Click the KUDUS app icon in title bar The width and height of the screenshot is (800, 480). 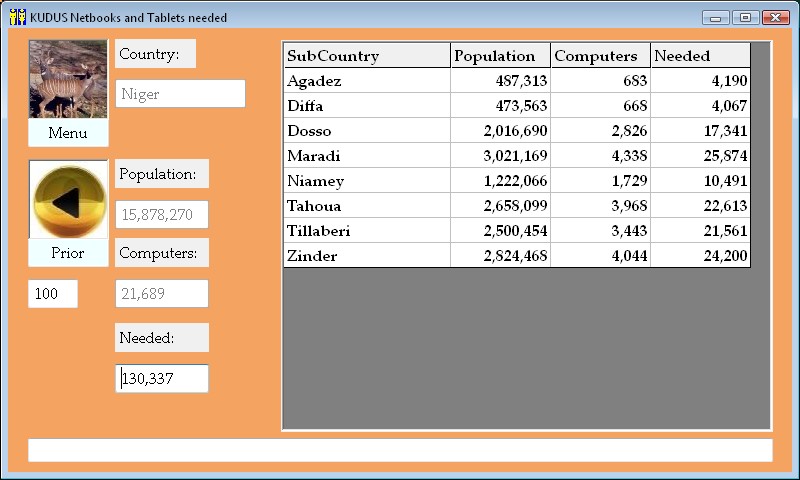coord(17,17)
